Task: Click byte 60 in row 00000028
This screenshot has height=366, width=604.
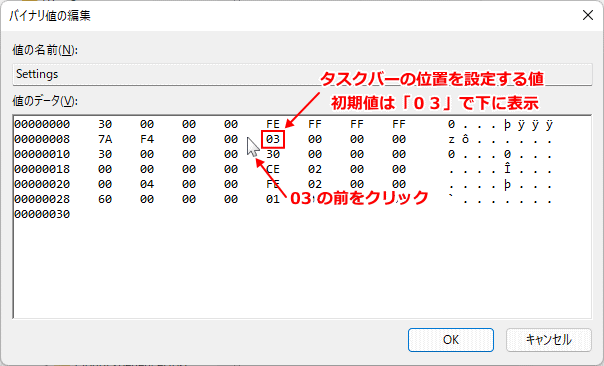Action: point(105,199)
